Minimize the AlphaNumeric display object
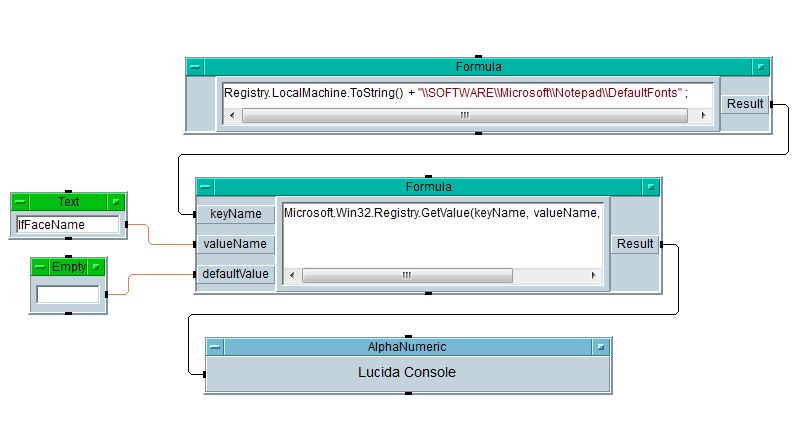This screenshot has height=427, width=805. click(x=601, y=347)
